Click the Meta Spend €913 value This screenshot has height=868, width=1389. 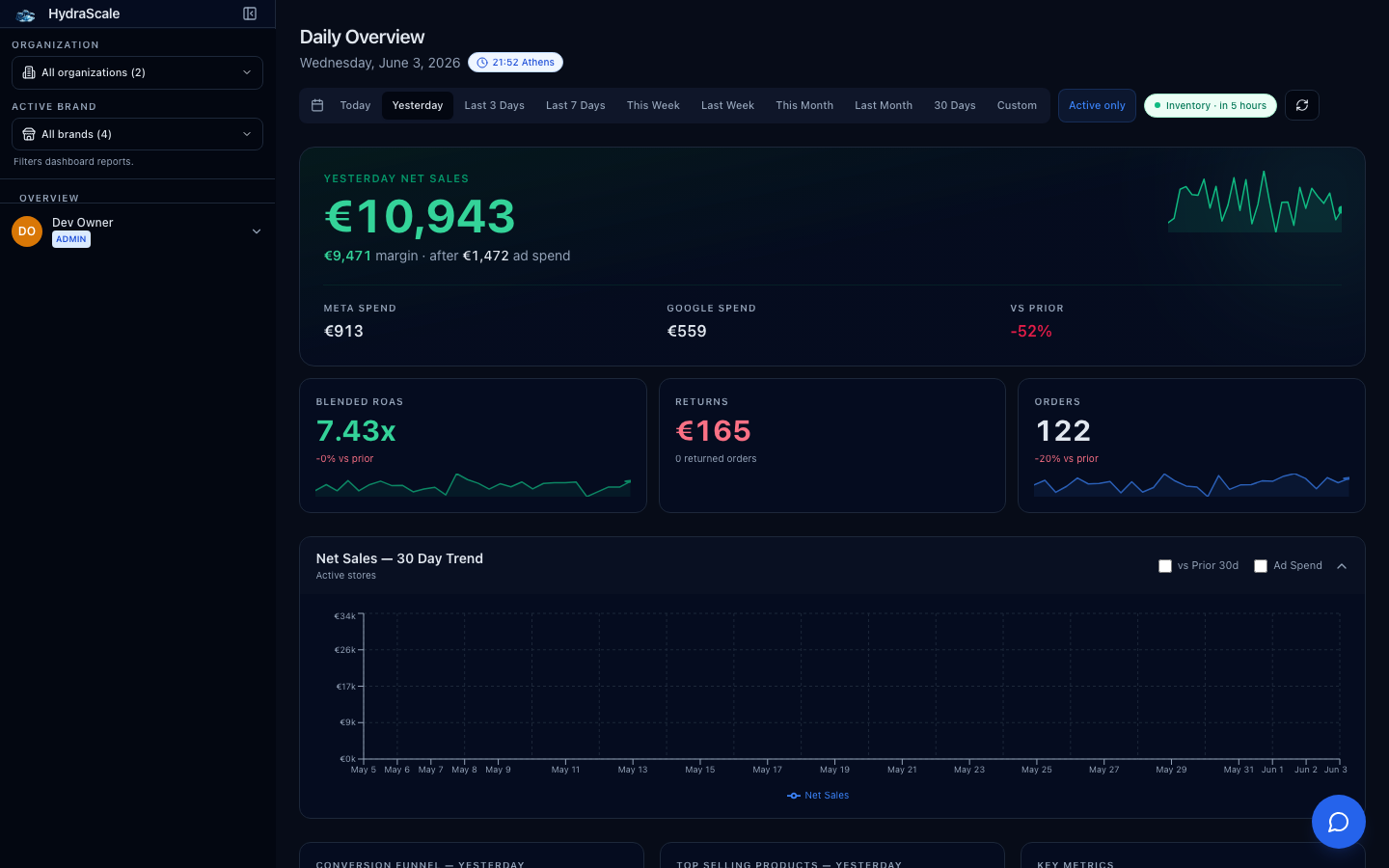[343, 331]
